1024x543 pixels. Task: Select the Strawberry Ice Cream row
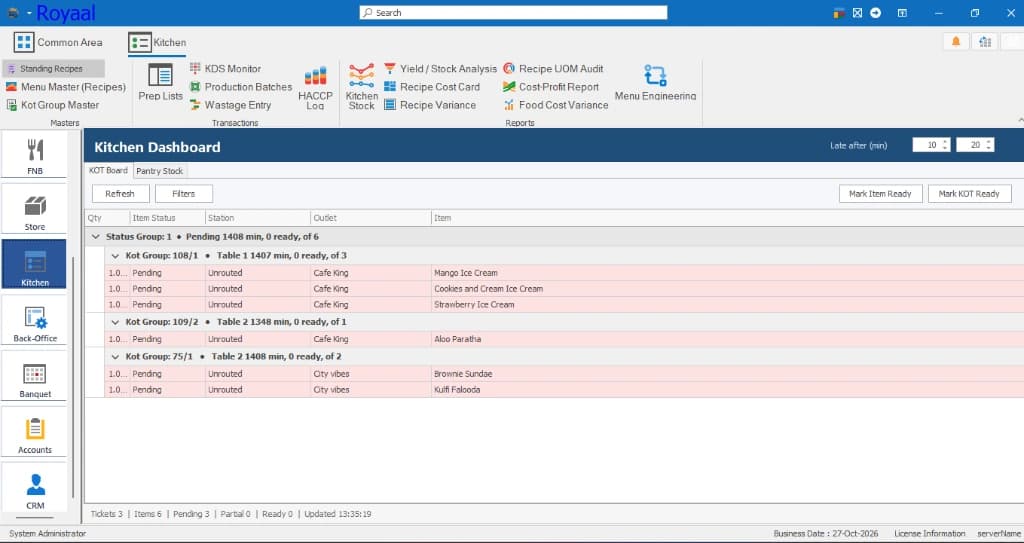tap(564, 304)
